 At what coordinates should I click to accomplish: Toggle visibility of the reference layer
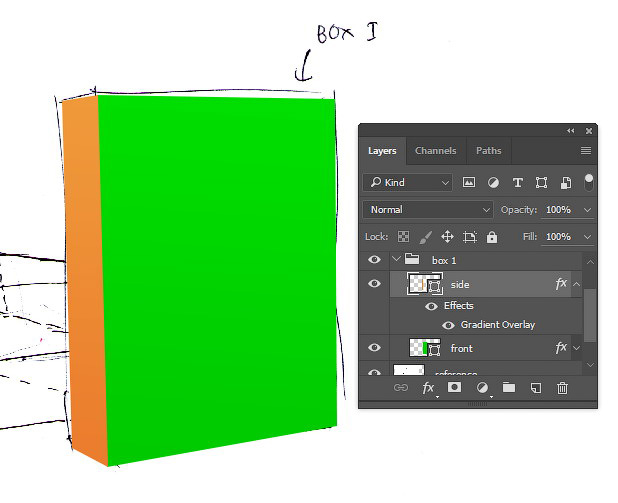(374, 372)
